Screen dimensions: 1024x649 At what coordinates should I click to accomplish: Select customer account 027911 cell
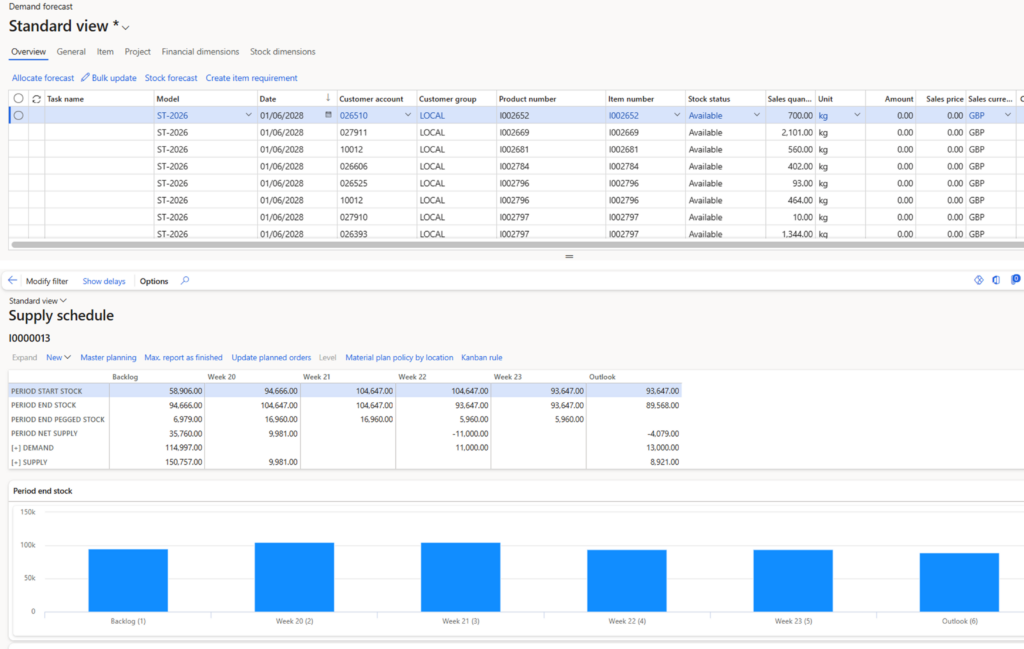(x=377, y=133)
